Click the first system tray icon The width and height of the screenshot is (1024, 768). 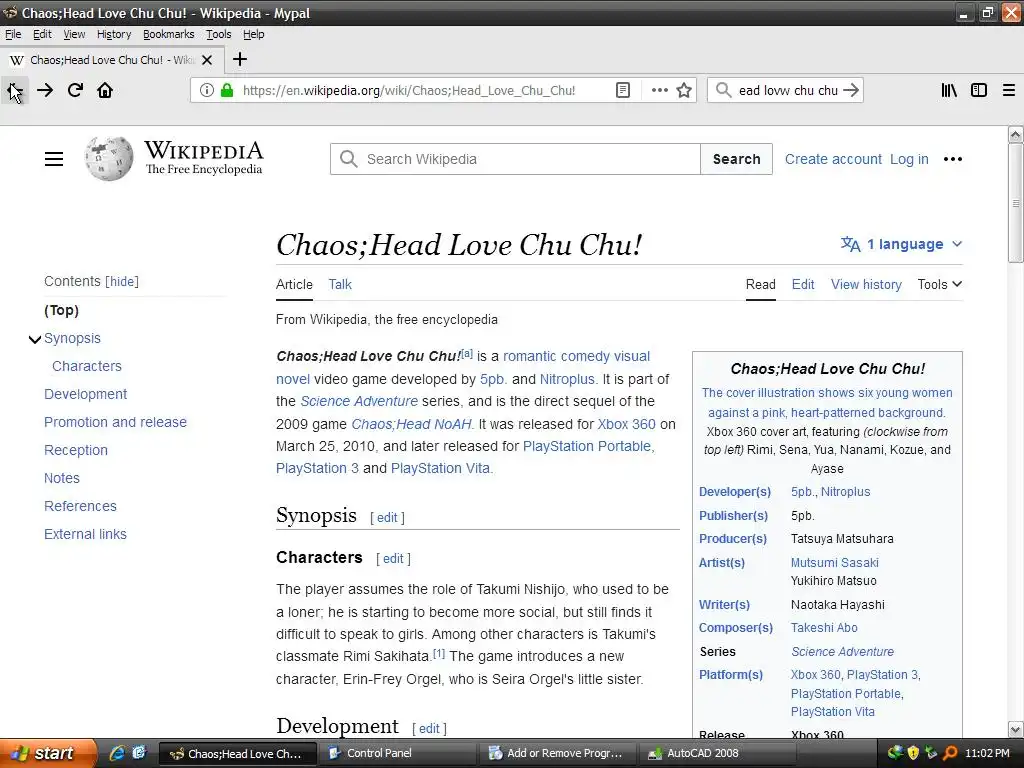[x=895, y=753]
